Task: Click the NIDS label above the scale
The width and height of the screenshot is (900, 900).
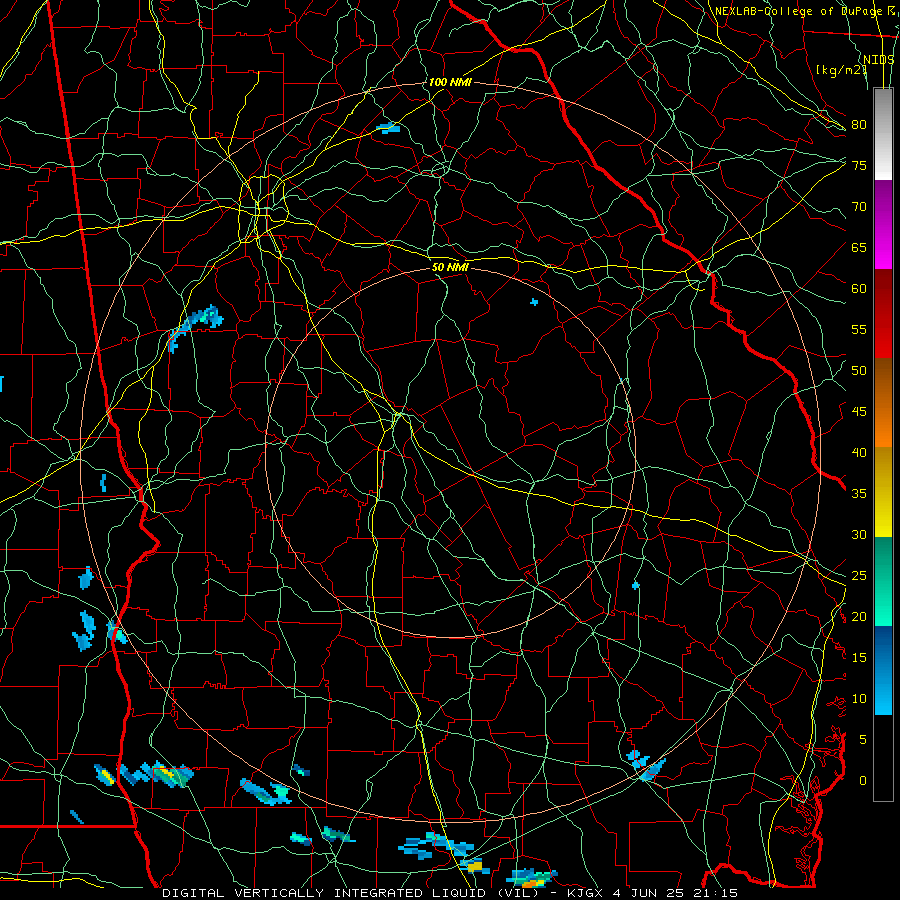Action: 879,59
